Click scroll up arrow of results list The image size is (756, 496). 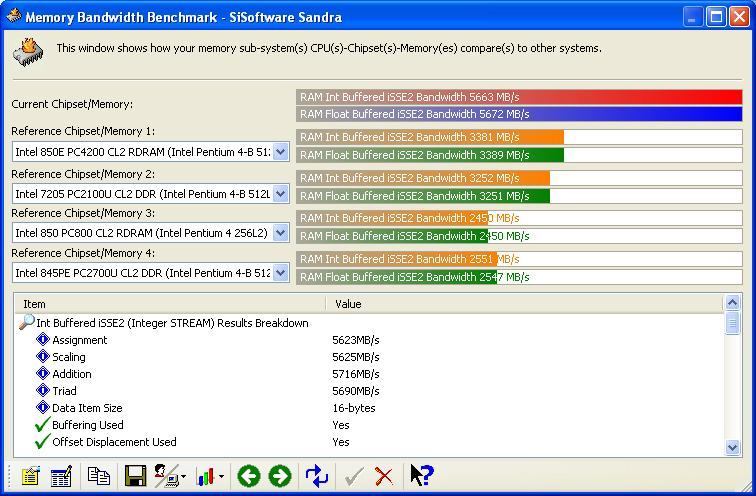click(732, 303)
